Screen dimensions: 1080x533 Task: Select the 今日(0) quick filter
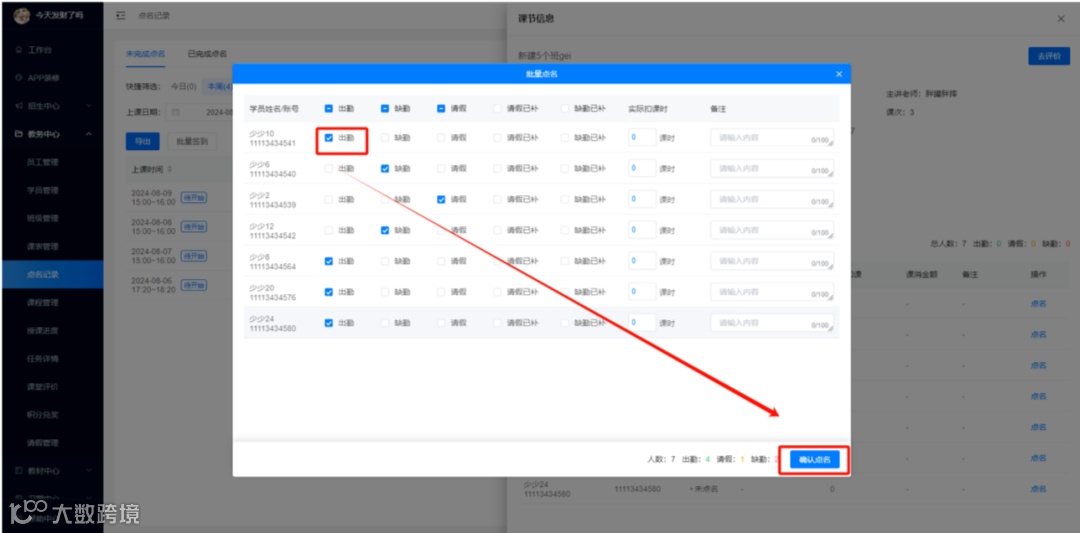tap(184, 87)
